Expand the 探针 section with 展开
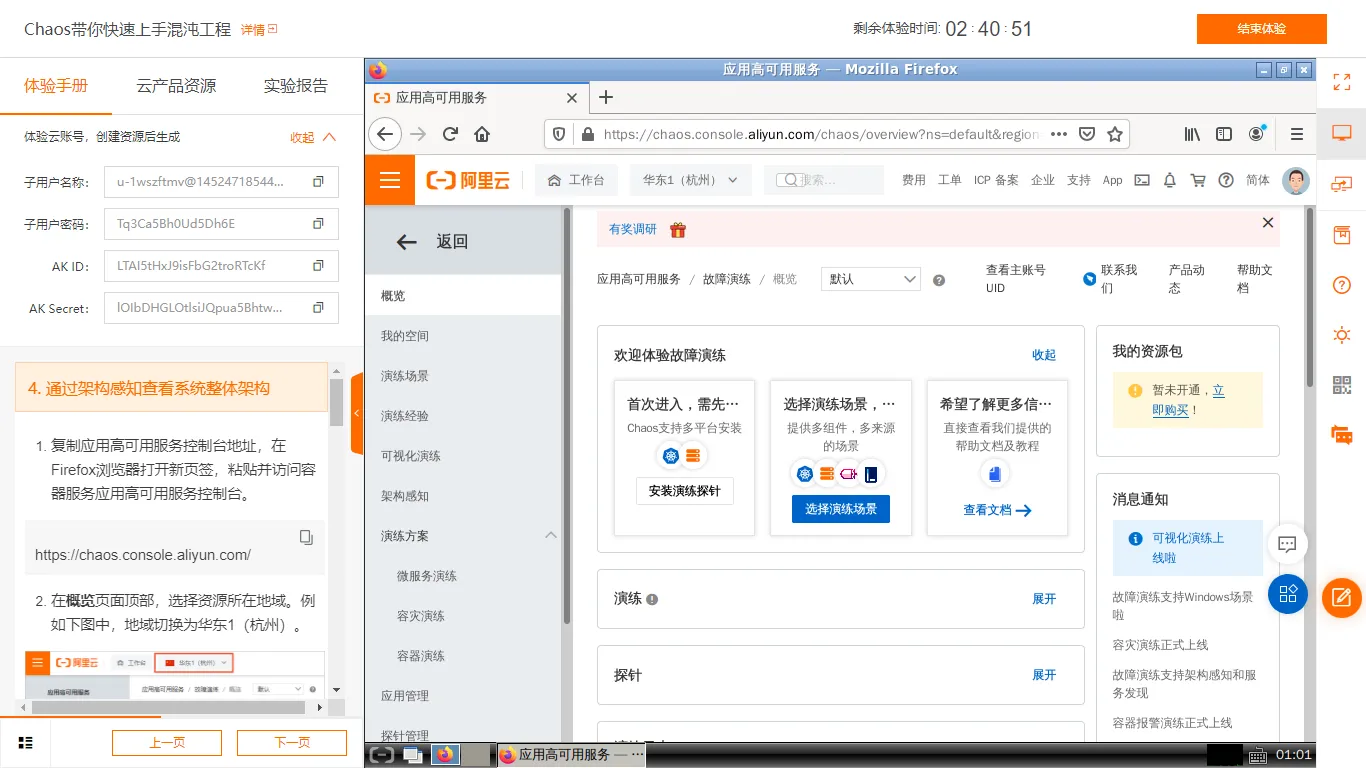This screenshot has height=768, width=1366. pos(1044,675)
